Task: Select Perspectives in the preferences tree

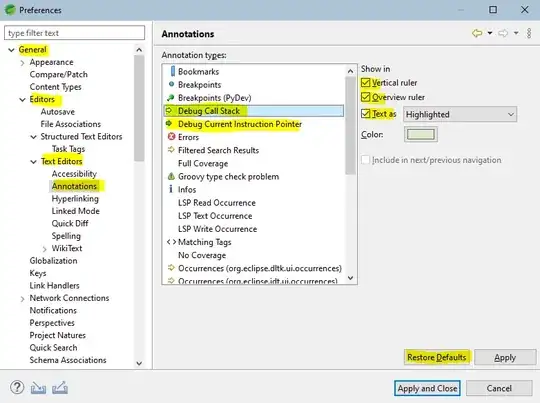Action: coord(52,323)
